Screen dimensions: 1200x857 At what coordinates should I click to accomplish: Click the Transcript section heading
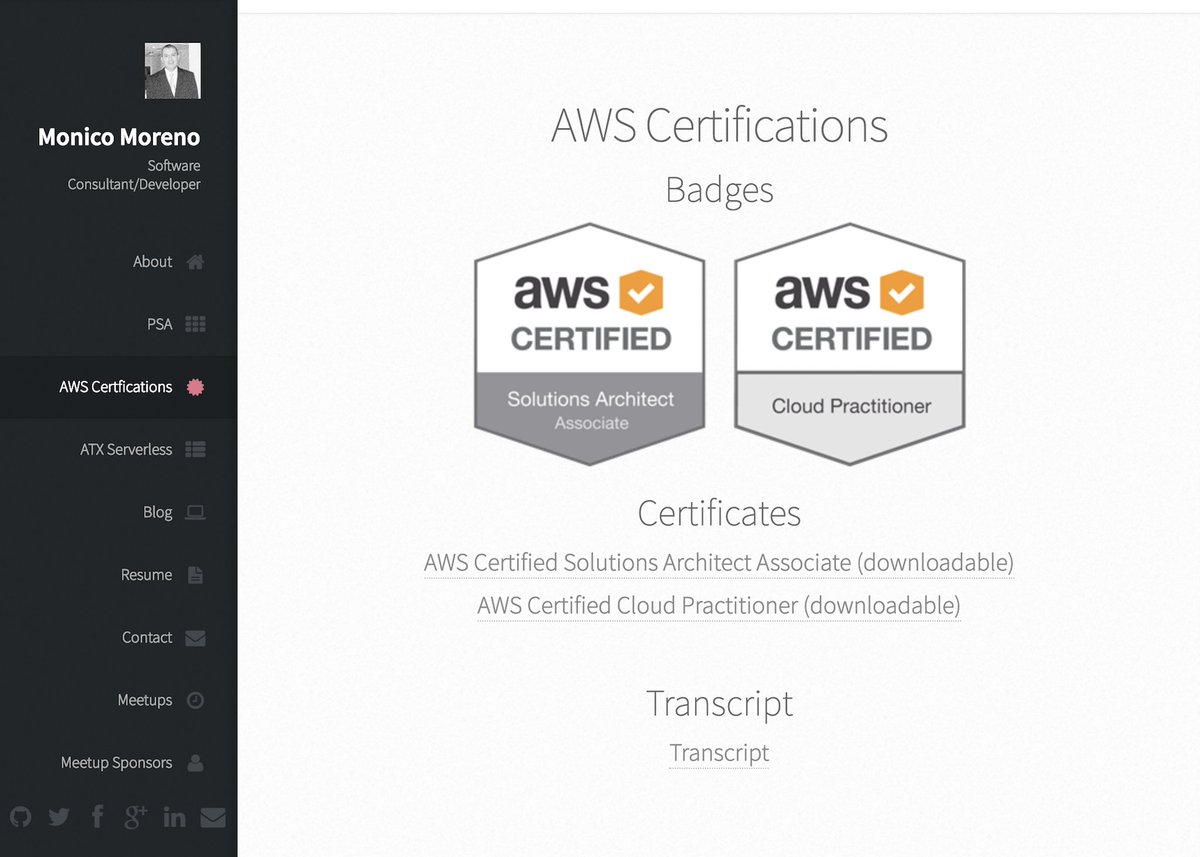[719, 703]
